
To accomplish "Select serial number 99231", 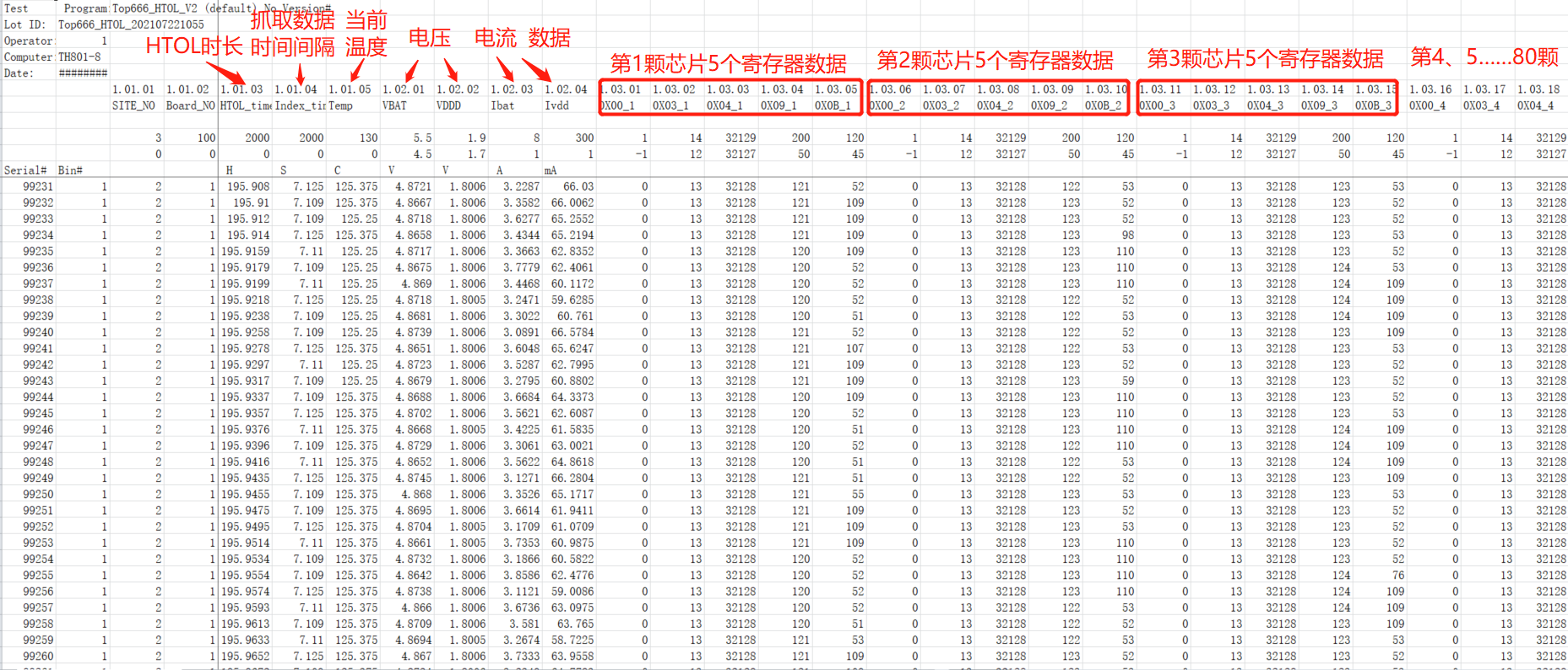I will pyautogui.click(x=38, y=186).
